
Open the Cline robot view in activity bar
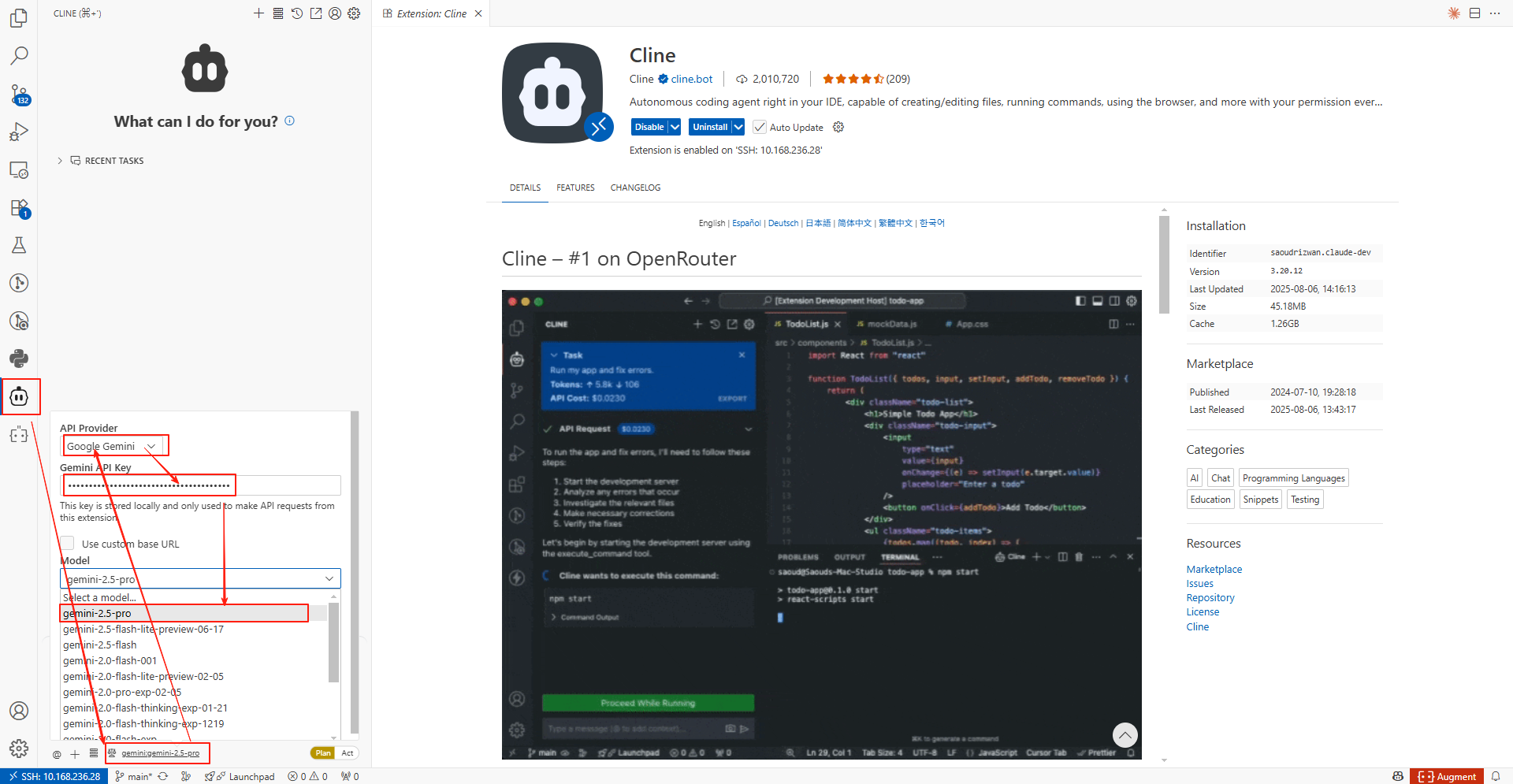click(19, 396)
